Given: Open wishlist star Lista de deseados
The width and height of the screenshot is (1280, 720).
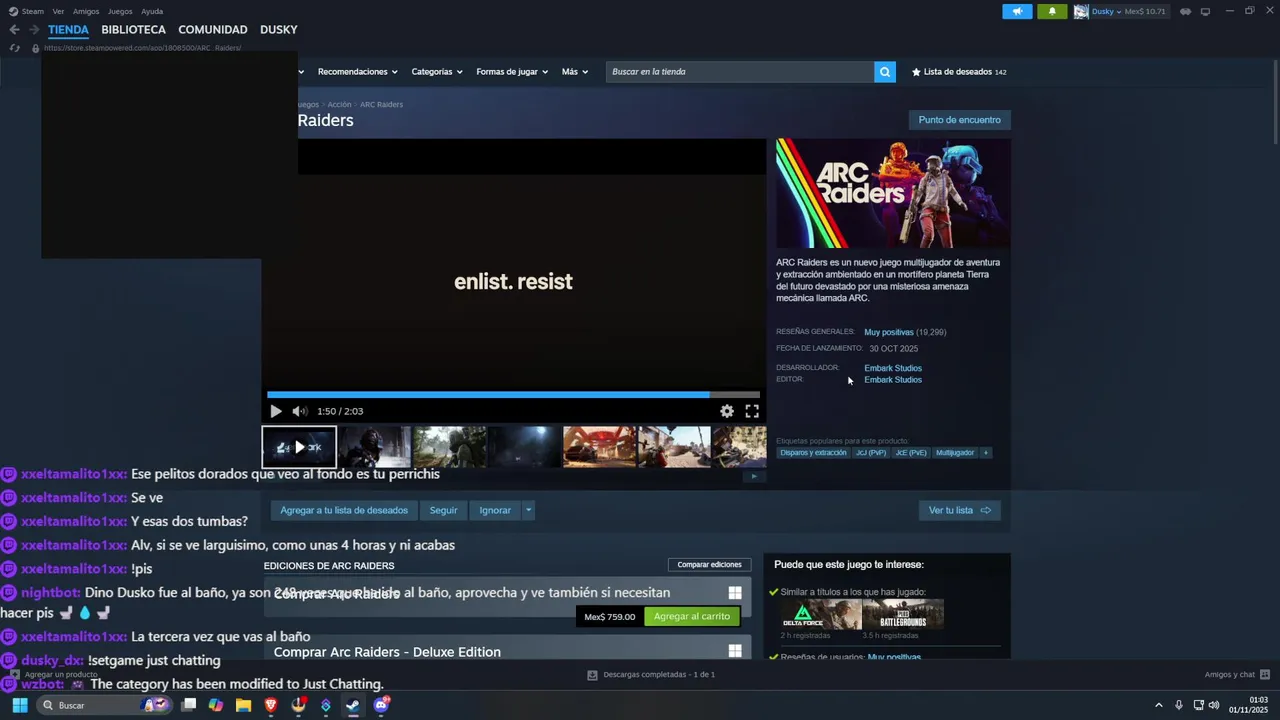Looking at the screenshot, I should point(959,72).
